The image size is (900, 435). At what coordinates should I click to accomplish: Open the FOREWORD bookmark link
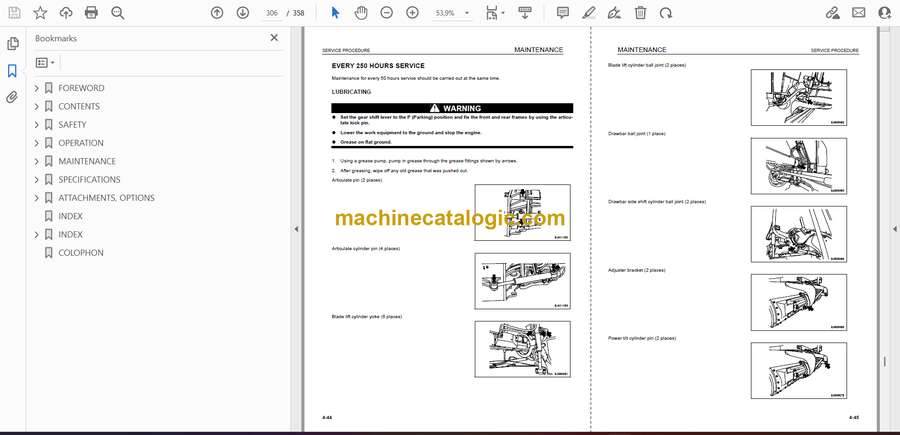[x=81, y=88]
